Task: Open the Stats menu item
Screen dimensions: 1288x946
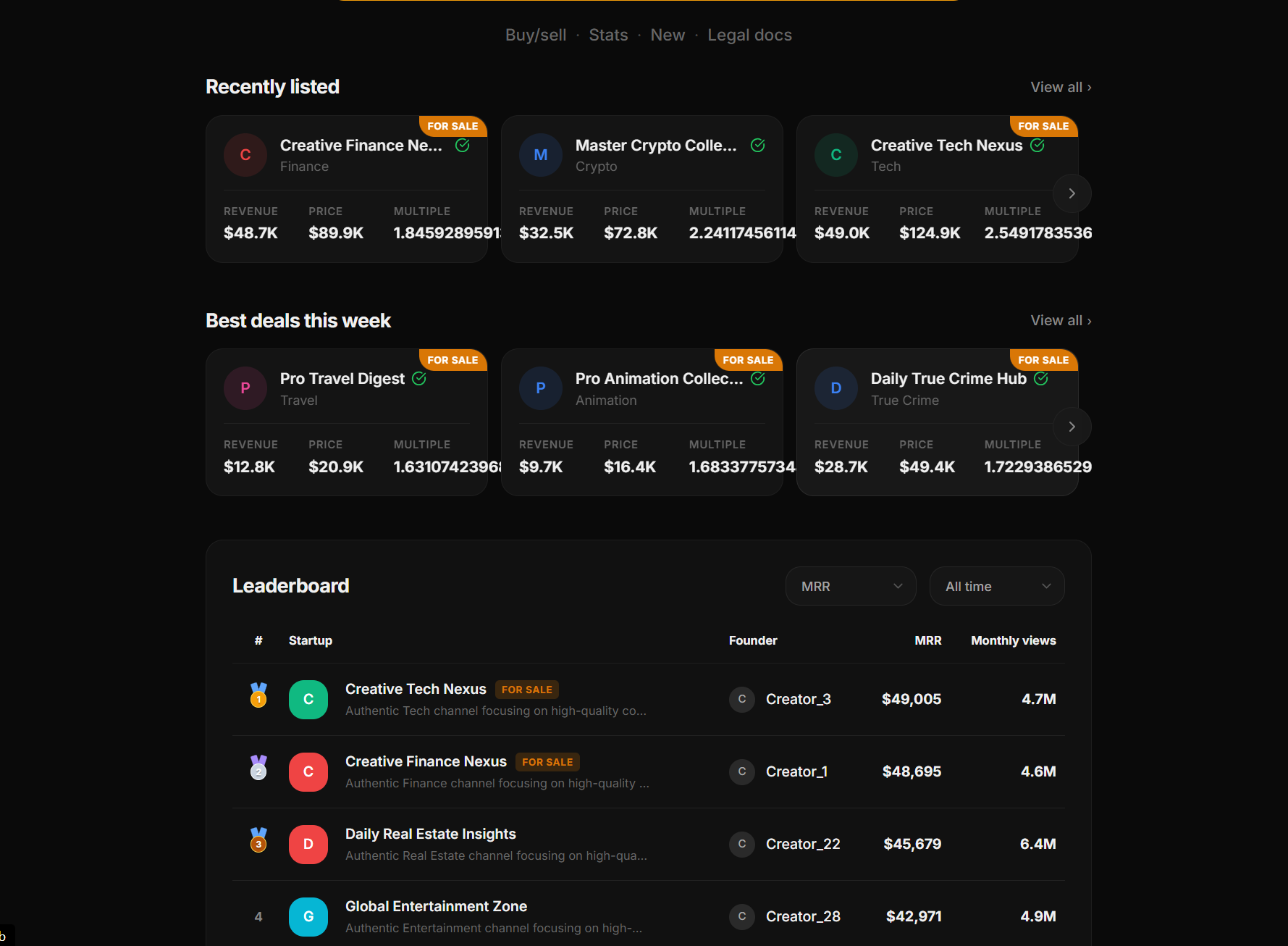Action: coord(608,34)
